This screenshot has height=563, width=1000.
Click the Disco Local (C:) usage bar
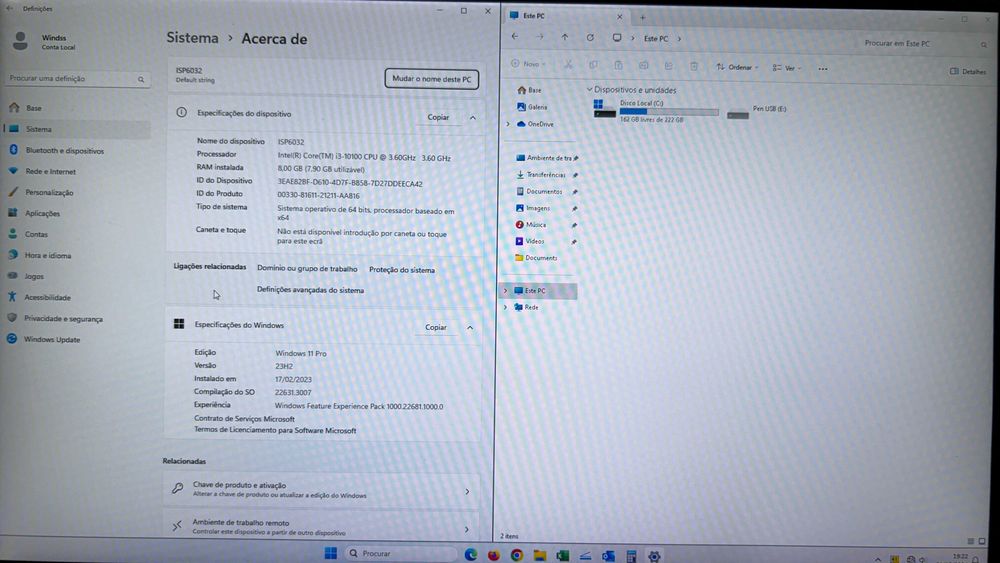669,112
